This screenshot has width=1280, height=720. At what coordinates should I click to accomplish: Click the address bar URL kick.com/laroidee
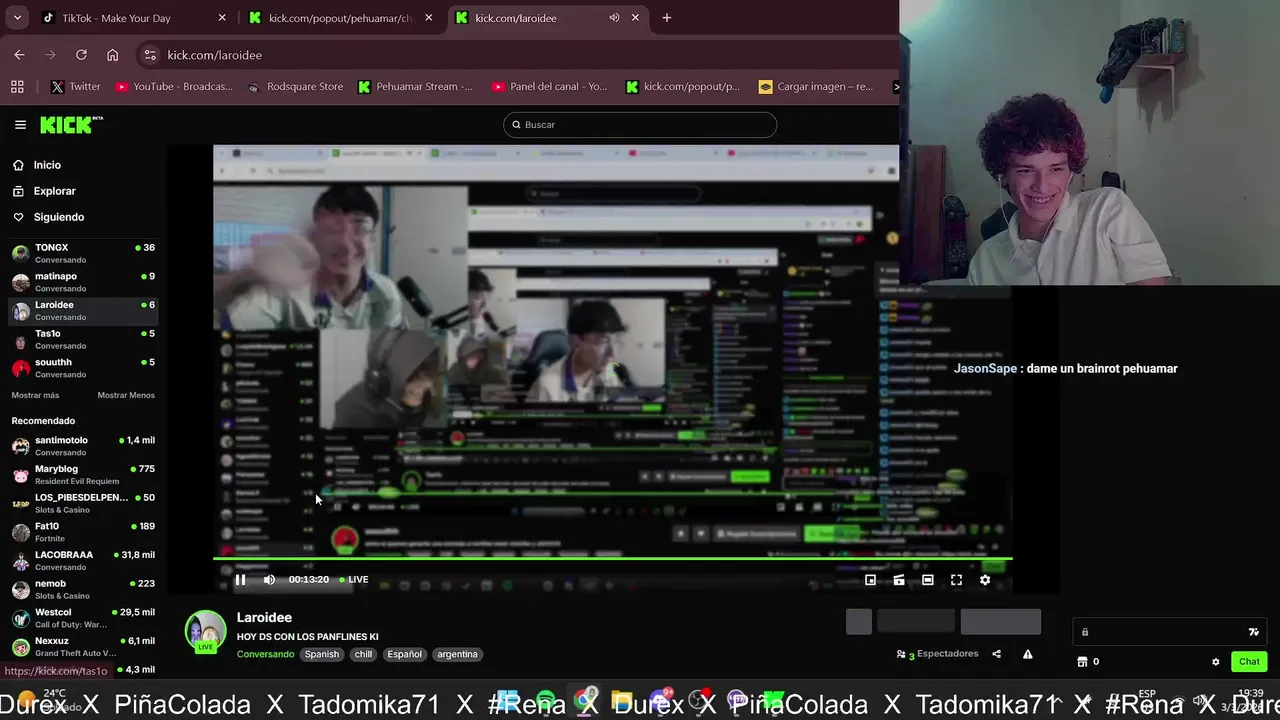tap(215, 55)
